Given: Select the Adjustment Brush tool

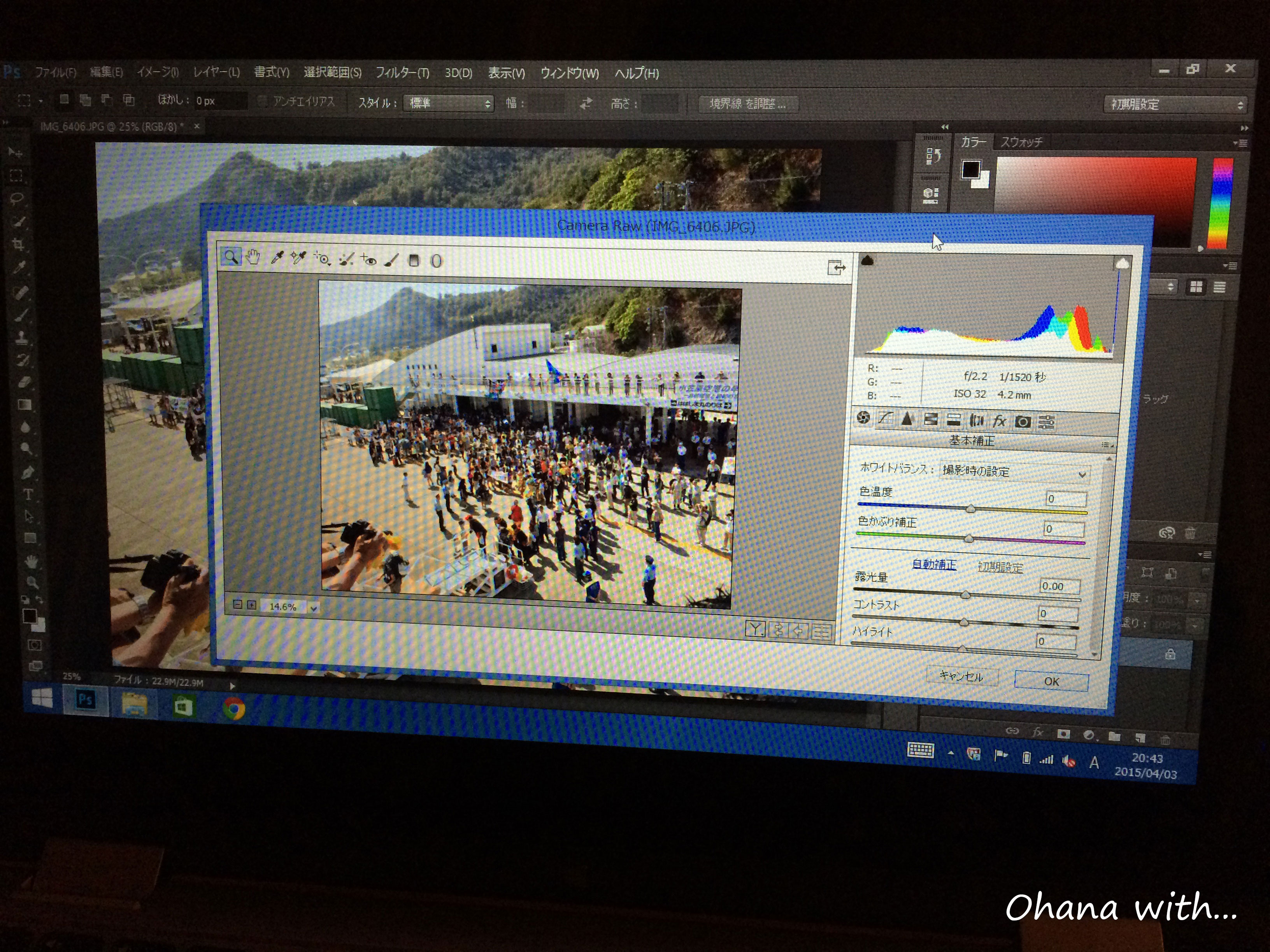Looking at the screenshot, I should click(391, 261).
